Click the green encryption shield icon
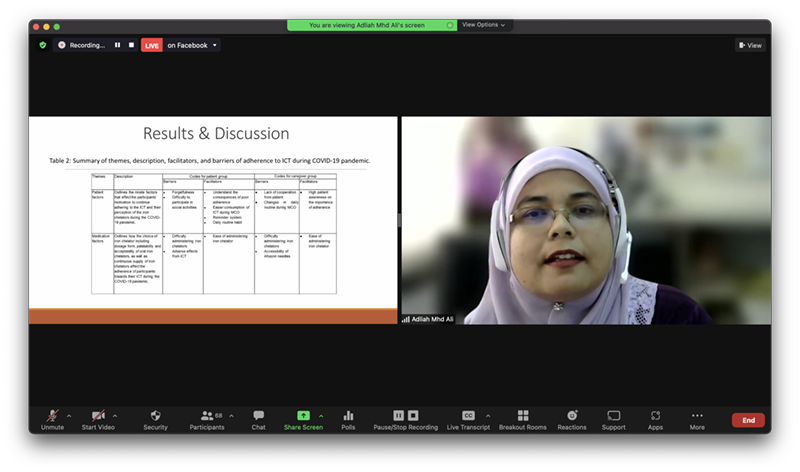Image resolution: width=800 pixels, height=472 pixels. (42, 45)
